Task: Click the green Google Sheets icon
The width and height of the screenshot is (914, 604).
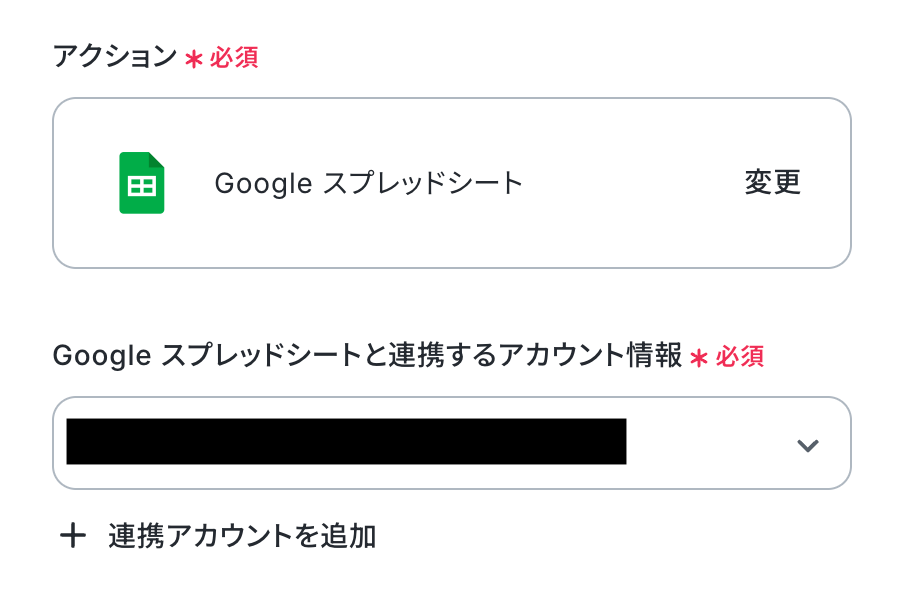Action: 141,183
